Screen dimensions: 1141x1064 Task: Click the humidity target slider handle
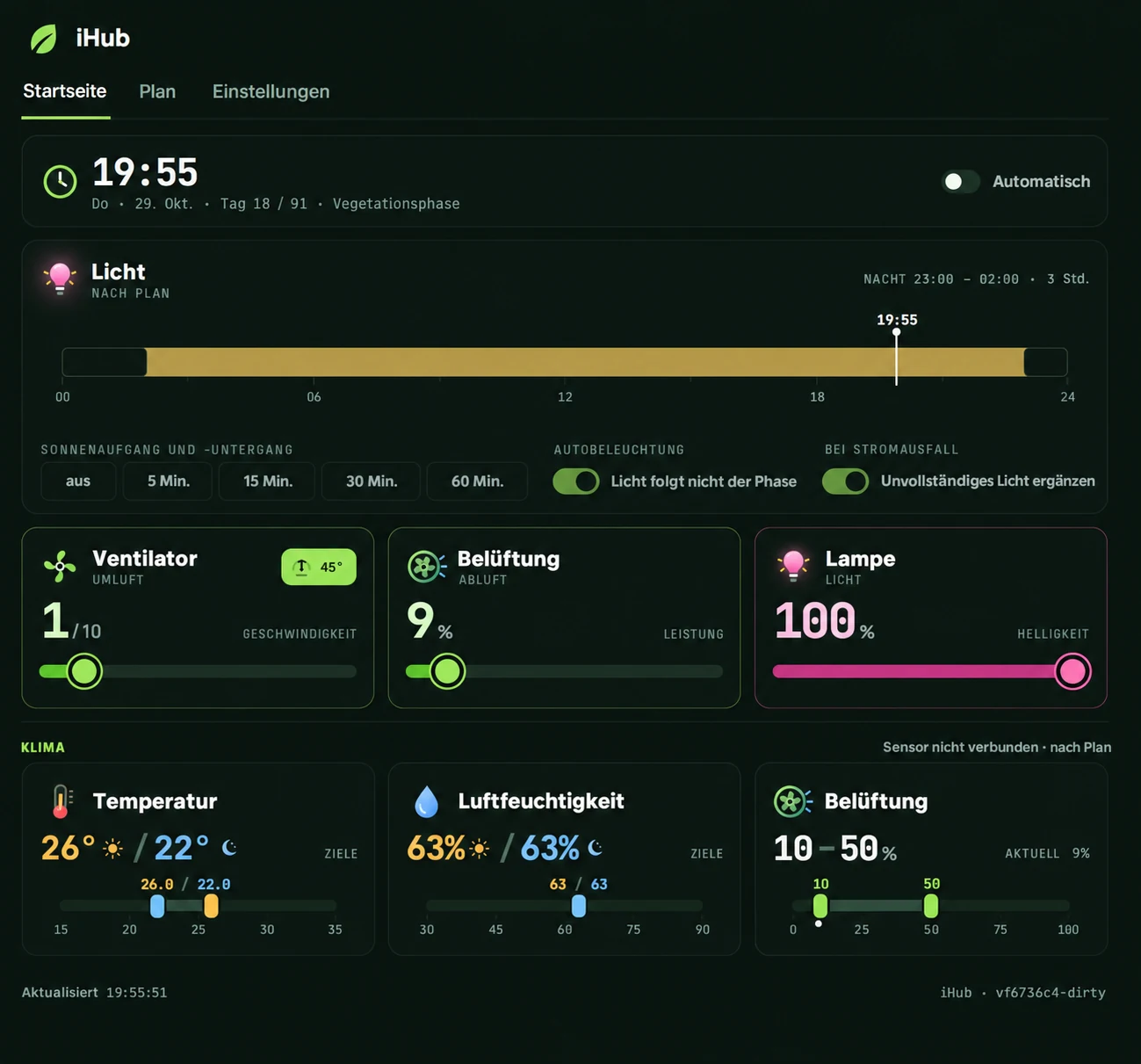(579, 906)
